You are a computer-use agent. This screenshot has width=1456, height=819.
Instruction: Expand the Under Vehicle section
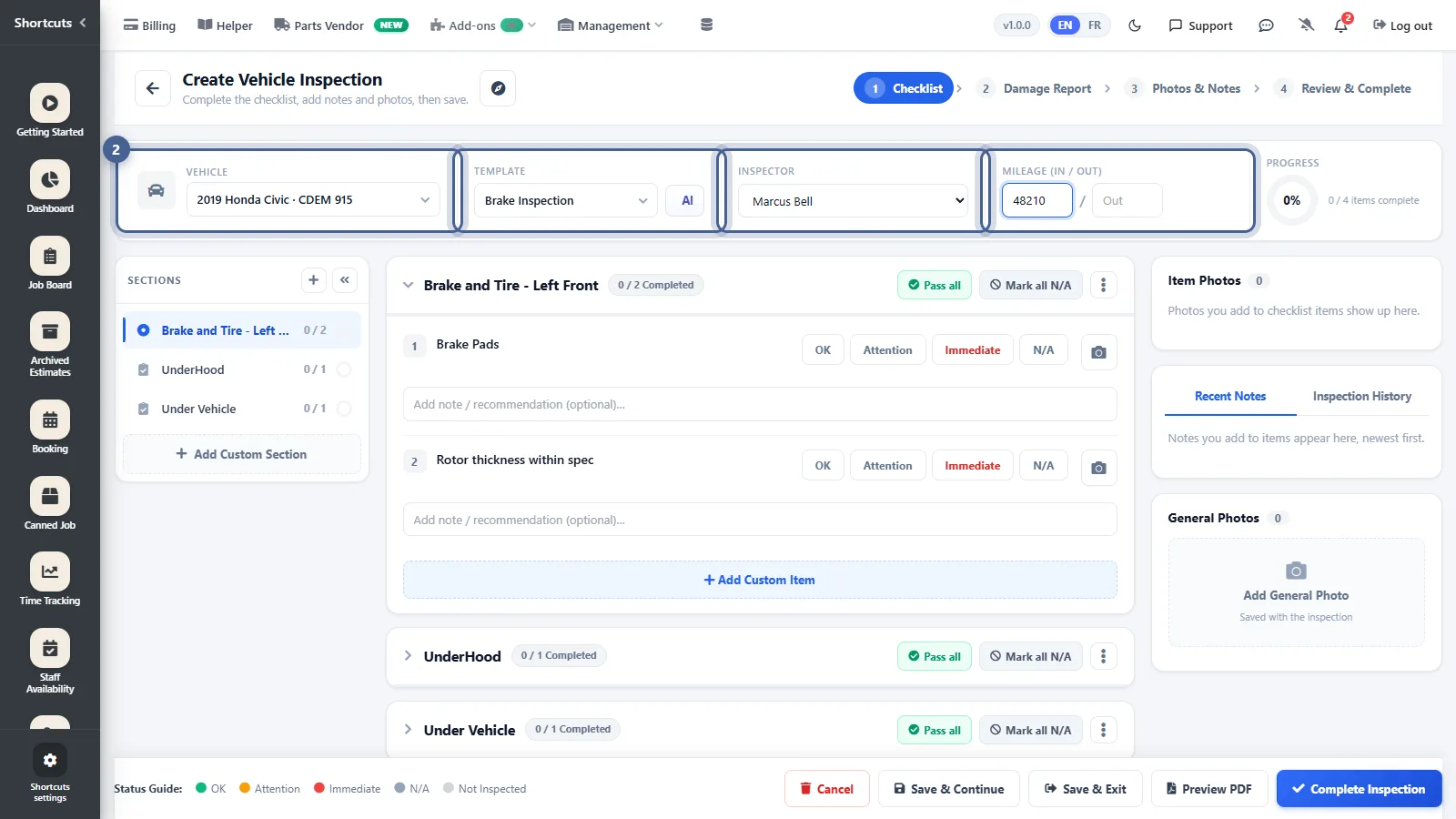[408, 730]
